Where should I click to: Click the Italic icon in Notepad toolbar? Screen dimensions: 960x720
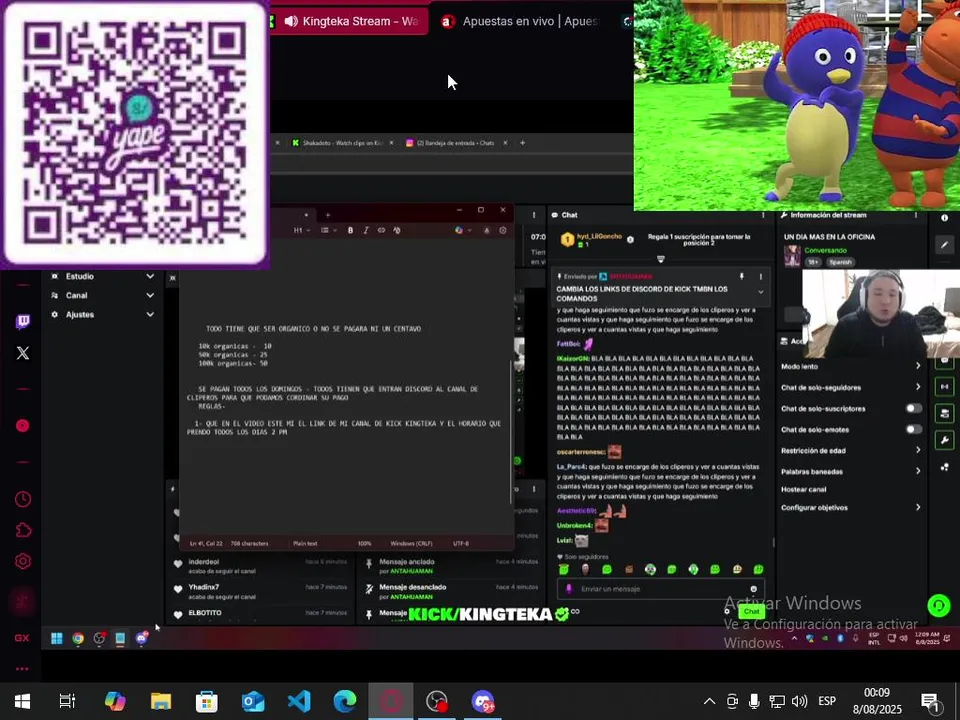[366, 230]
